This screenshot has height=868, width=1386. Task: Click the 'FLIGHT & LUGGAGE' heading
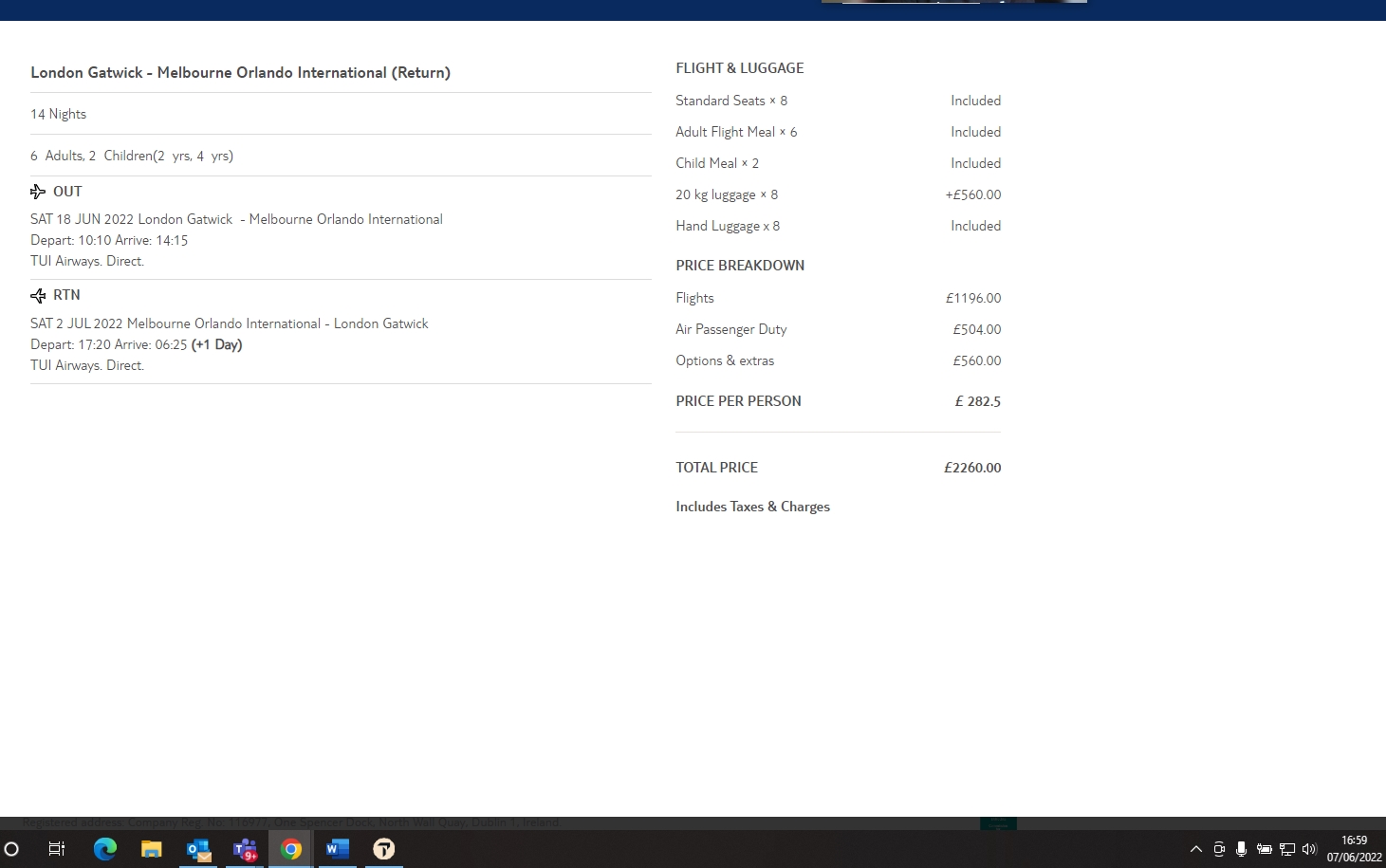pyautogui.click(x=740, y=68)
